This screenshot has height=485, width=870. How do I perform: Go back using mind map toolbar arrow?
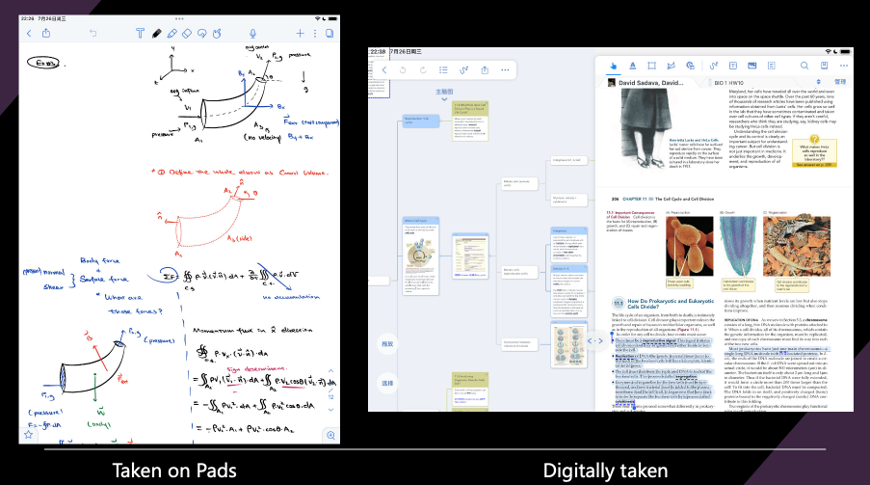coord(384,70)
